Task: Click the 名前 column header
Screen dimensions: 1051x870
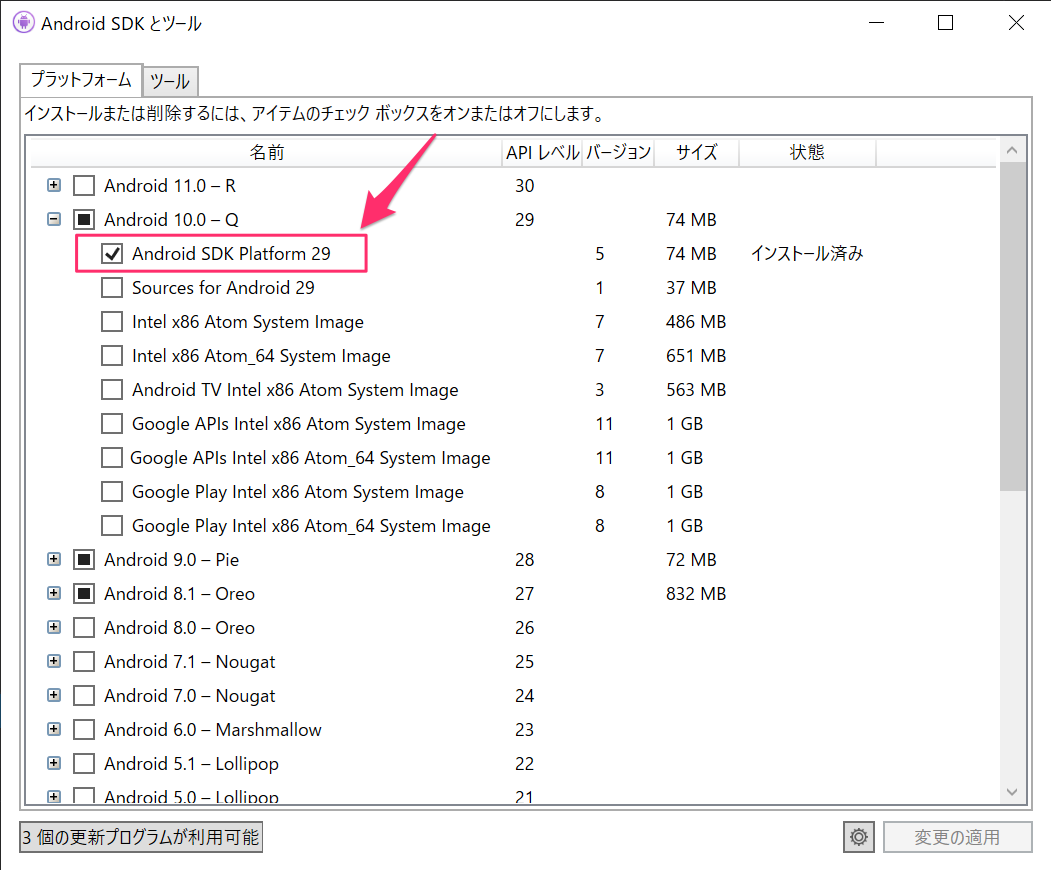Action: pos(267,152)
